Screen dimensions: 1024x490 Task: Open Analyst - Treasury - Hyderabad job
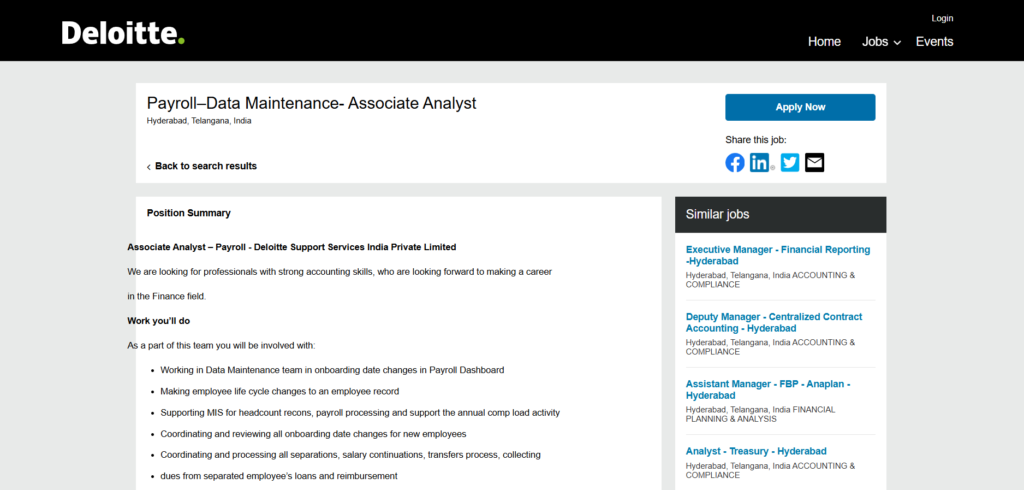(756, 451)
